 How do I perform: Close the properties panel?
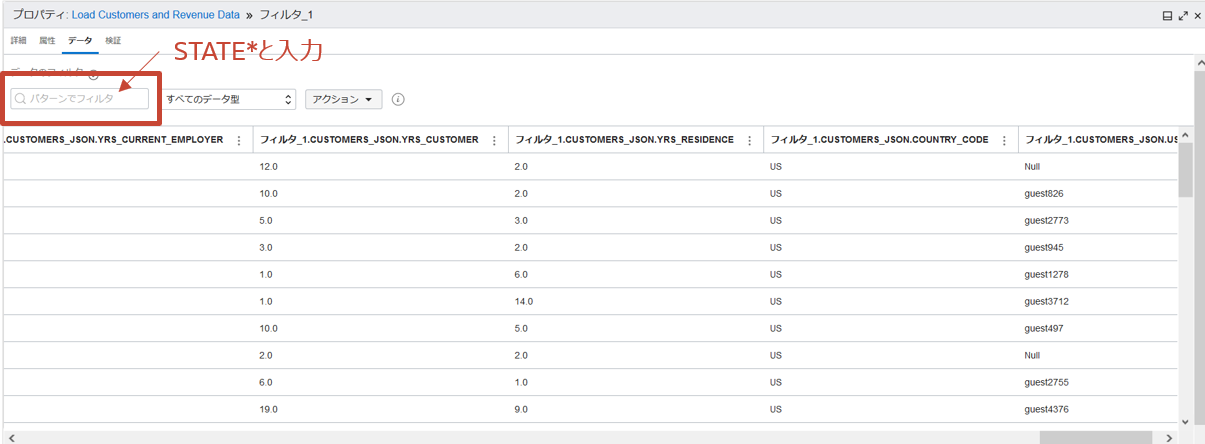(1197, 16)
